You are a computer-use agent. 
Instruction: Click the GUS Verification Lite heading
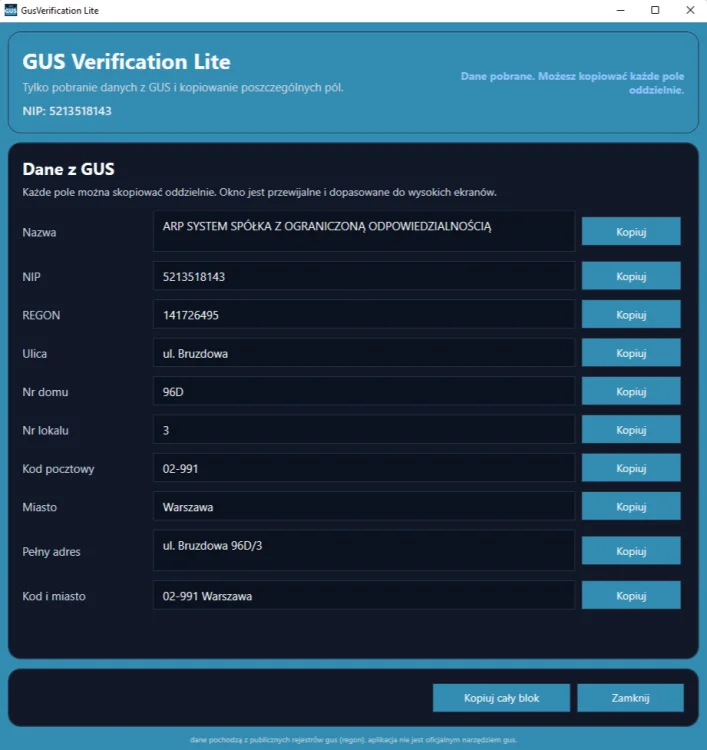coord(126,62)
